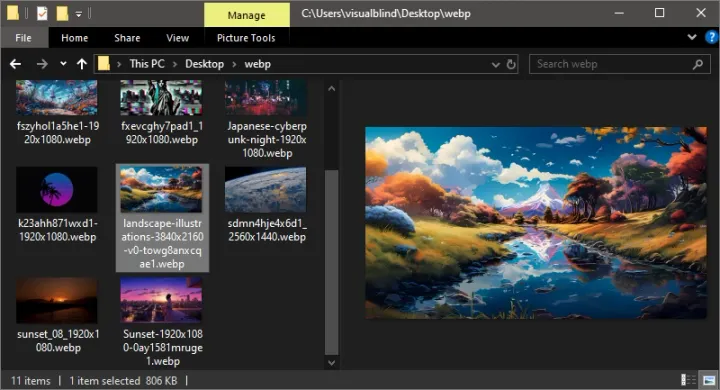Go back with the Back arrow
This screenshot has width=720, height=390.
tap(15, 64)
